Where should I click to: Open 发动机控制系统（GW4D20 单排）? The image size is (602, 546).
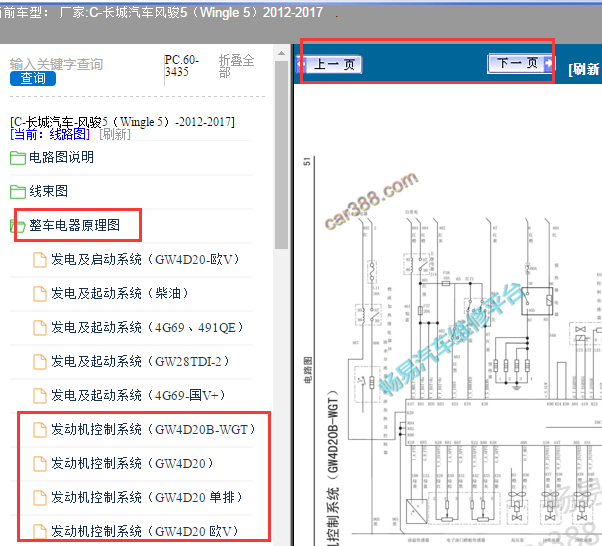(147, 497)
